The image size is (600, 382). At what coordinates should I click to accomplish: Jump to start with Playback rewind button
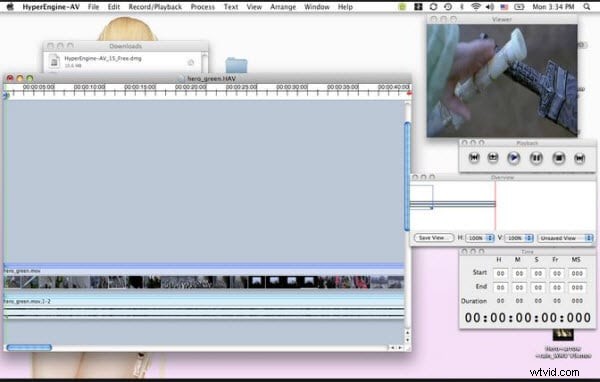click(x=474, y=158)
